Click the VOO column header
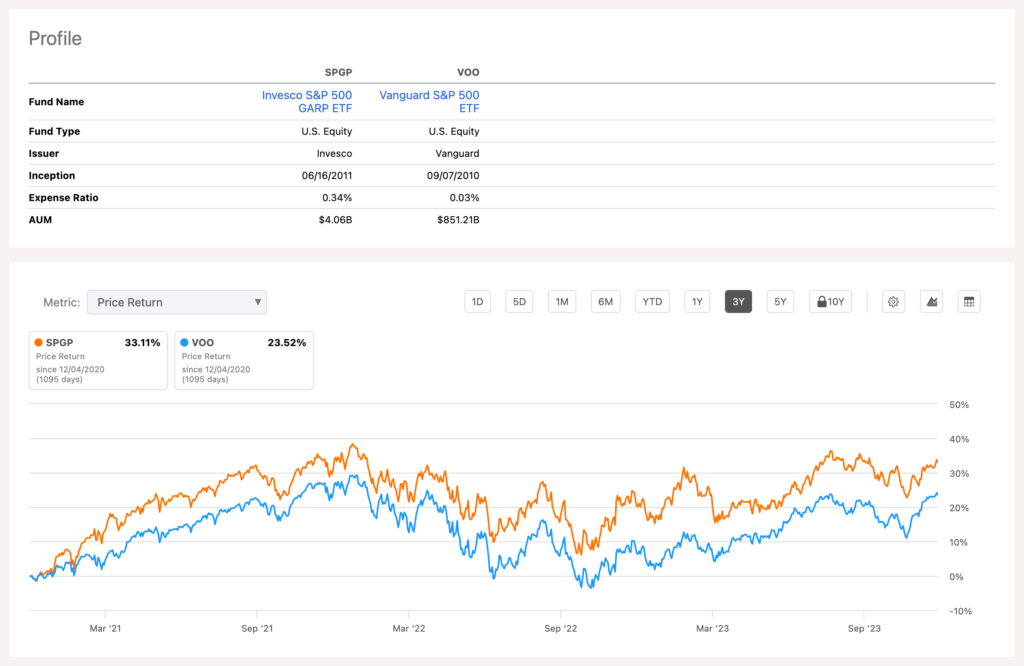Viewport: 1024px width, 666px height. point(468,72)
